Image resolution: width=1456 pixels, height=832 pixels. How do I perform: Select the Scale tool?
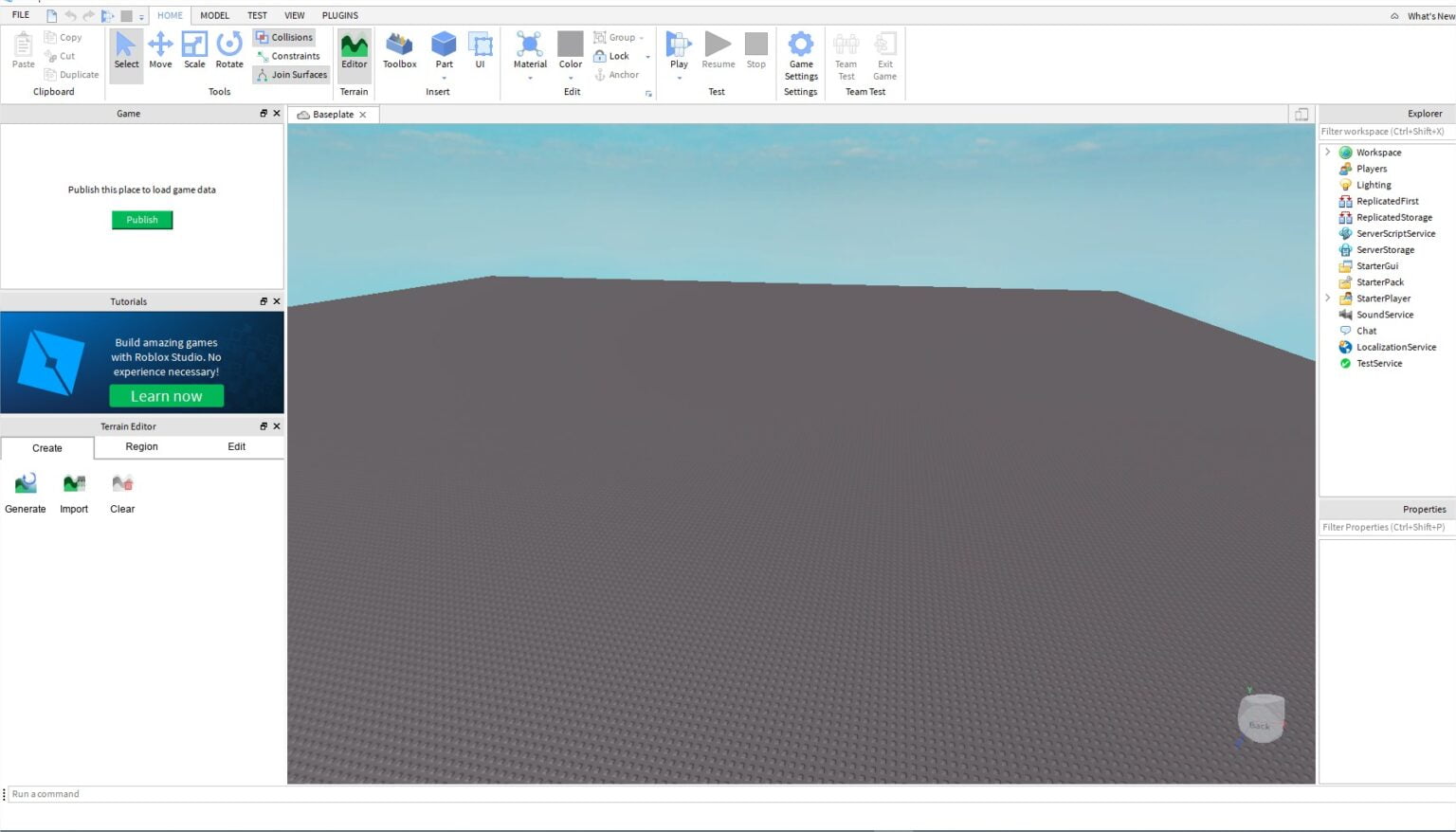tap(194, 52)
